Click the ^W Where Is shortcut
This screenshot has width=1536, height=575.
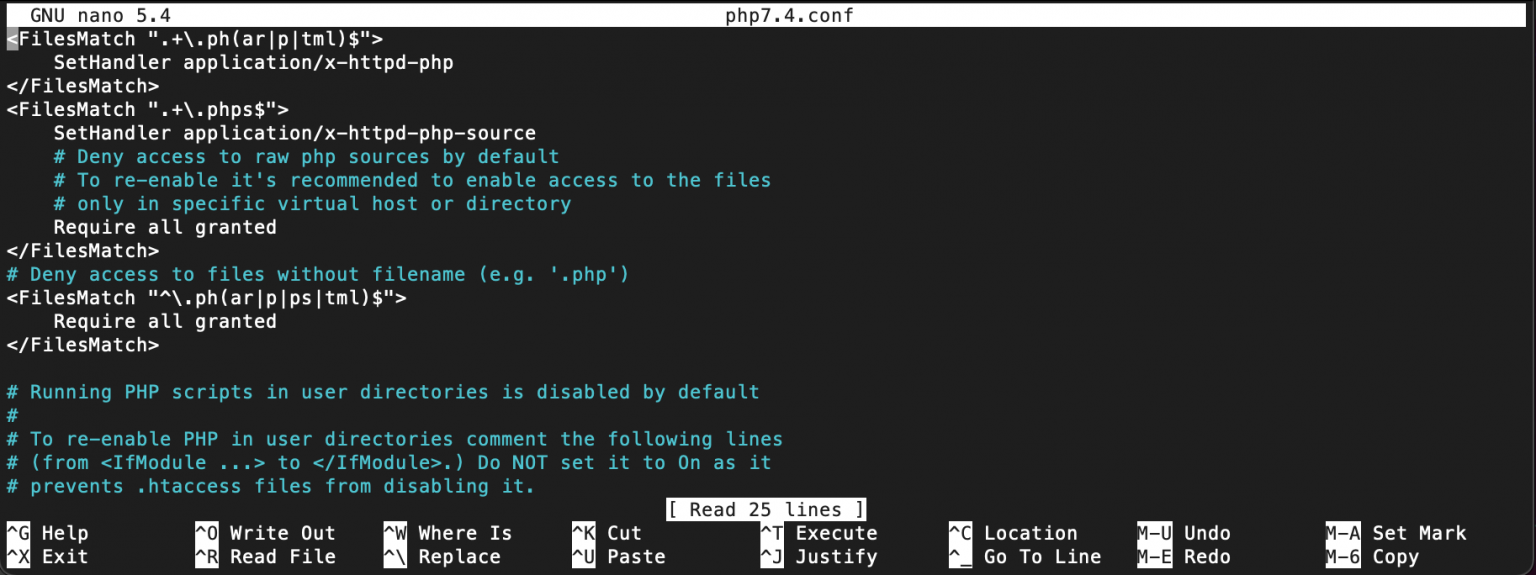pos(447,533)
